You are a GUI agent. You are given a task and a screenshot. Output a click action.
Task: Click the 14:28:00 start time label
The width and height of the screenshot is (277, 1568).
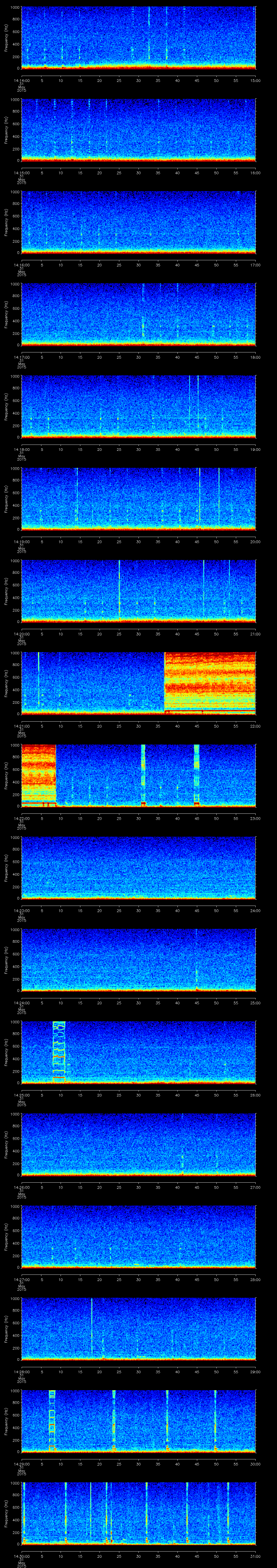click(x=21, y=1371)
